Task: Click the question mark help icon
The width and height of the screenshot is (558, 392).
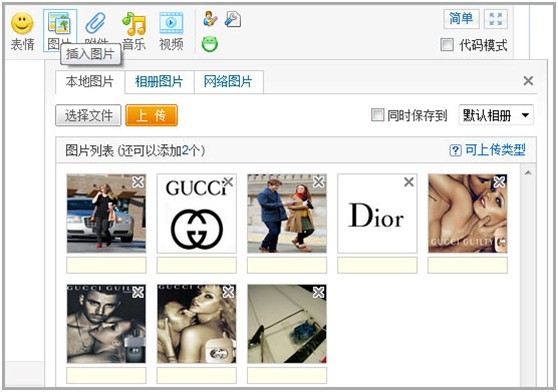Action: click(456, 150)
